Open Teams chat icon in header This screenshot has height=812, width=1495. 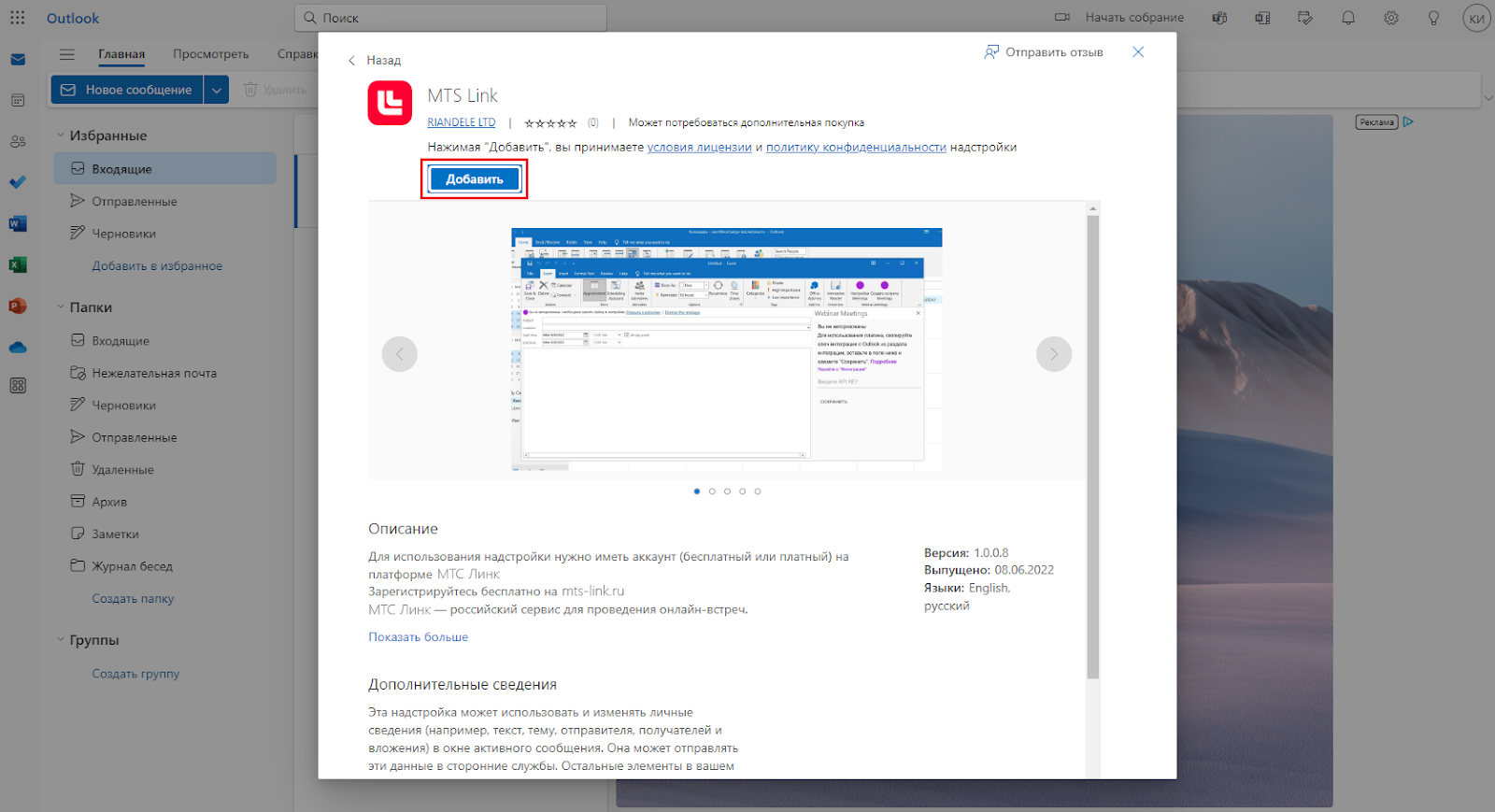tap(1219, 18)
